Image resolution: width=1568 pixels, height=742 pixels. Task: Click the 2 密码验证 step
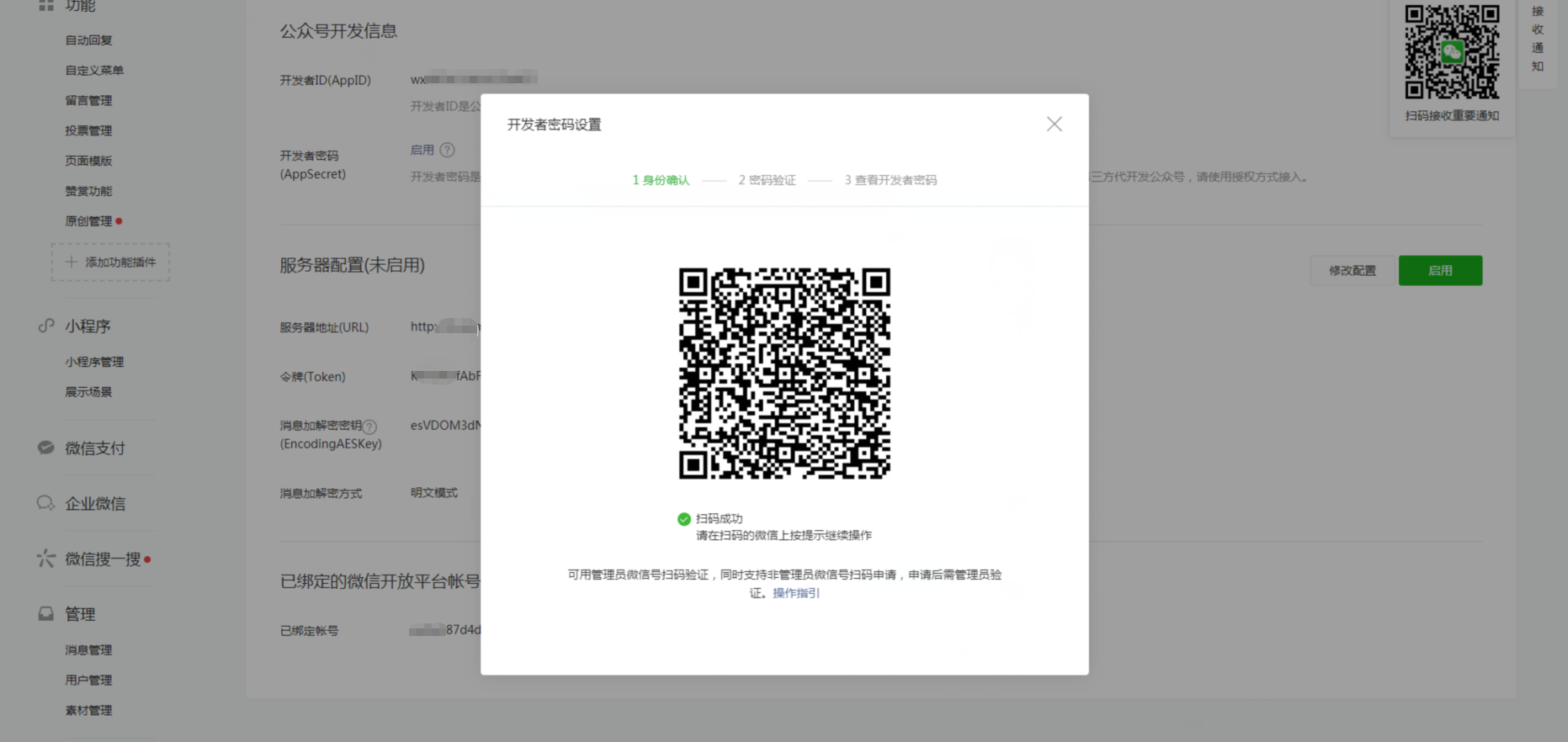[x=767, y=180]
